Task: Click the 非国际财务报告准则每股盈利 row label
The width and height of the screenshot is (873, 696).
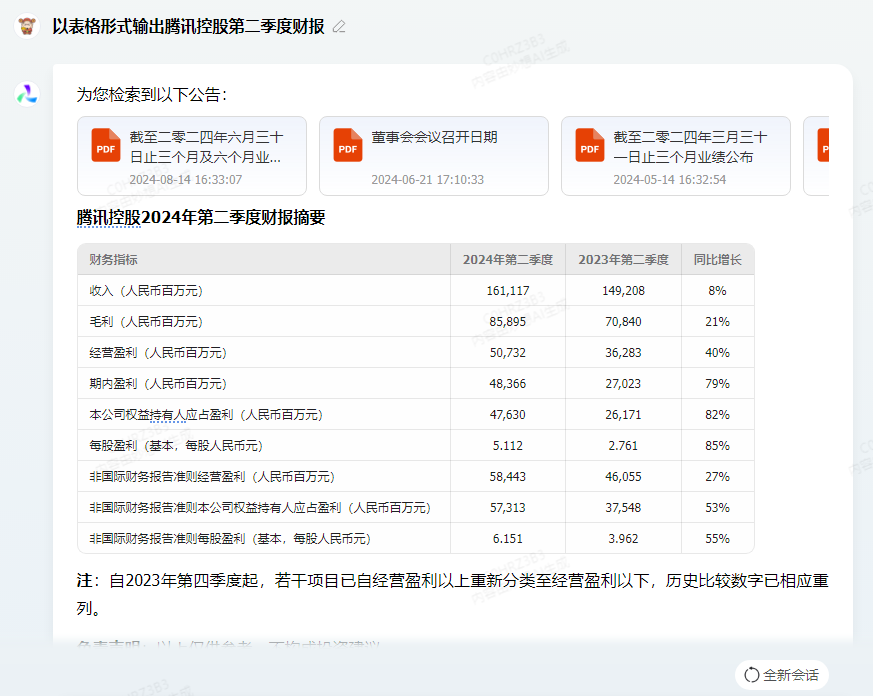Action: point(230,539)
